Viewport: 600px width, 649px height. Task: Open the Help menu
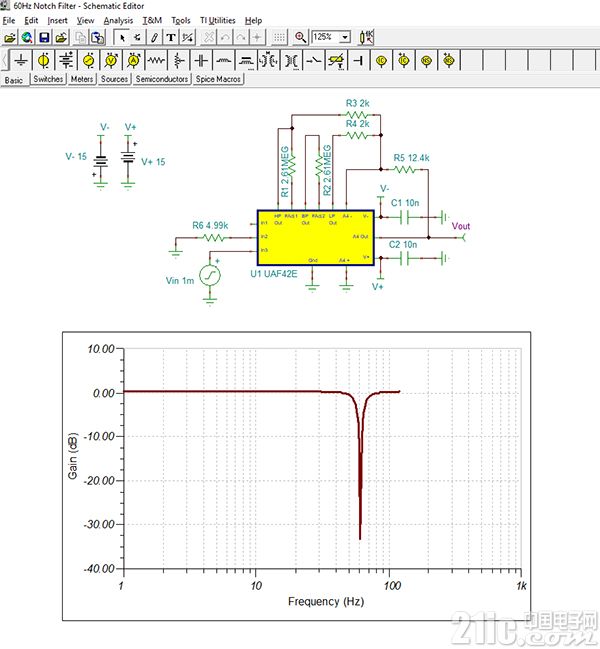(253, 20)
